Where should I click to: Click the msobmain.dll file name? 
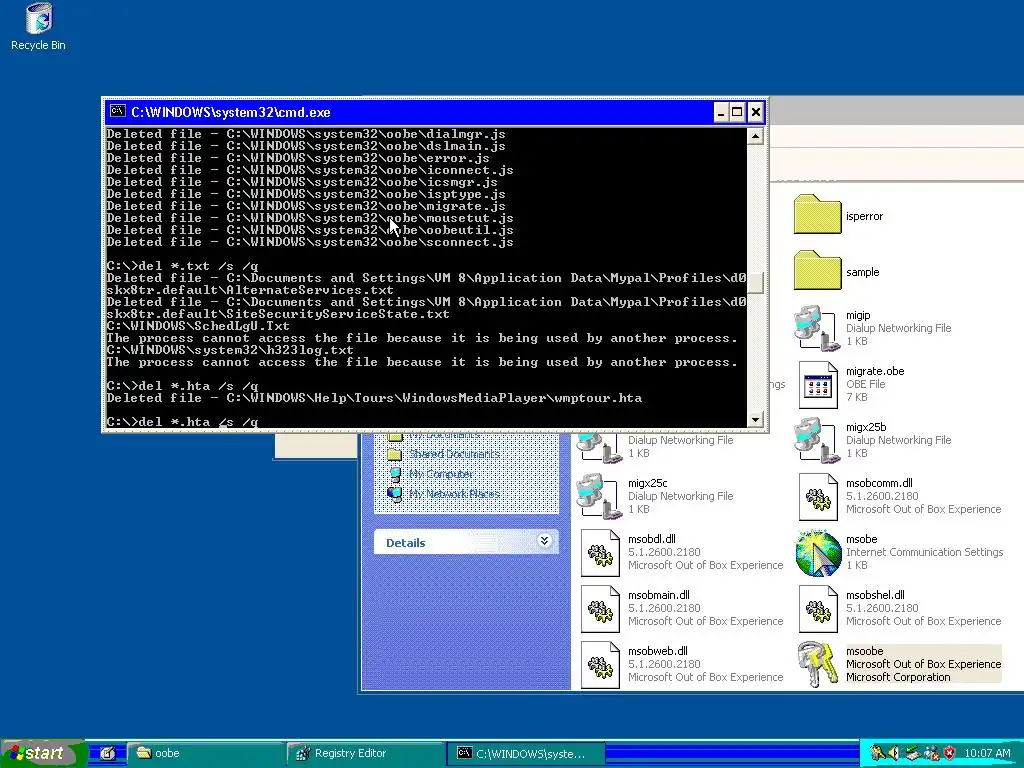pyautogui.click(x=658, y=595)
